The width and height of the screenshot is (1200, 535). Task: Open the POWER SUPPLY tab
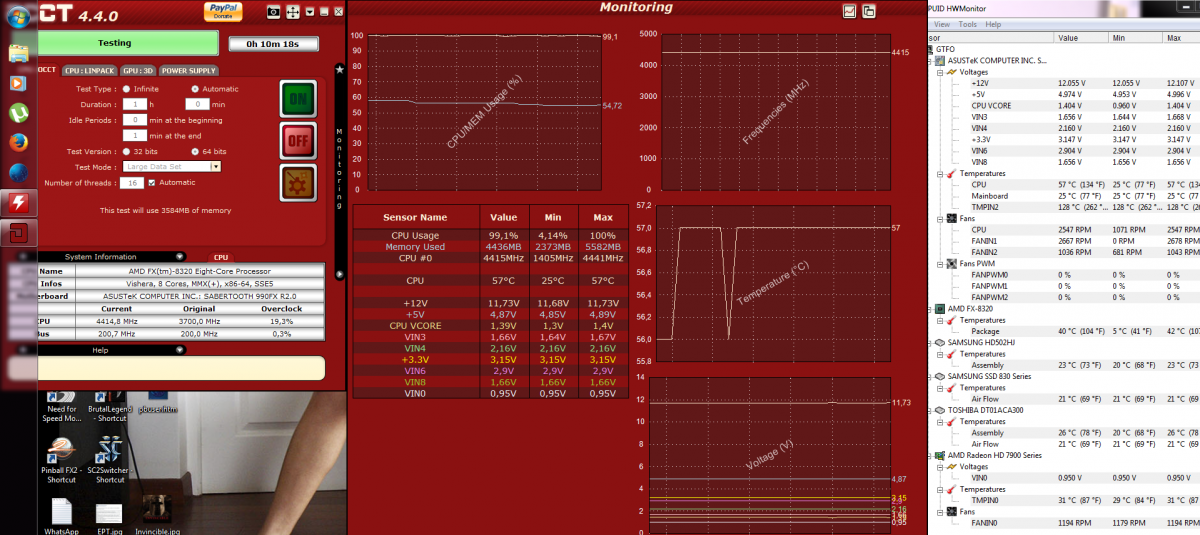[189, 71]
